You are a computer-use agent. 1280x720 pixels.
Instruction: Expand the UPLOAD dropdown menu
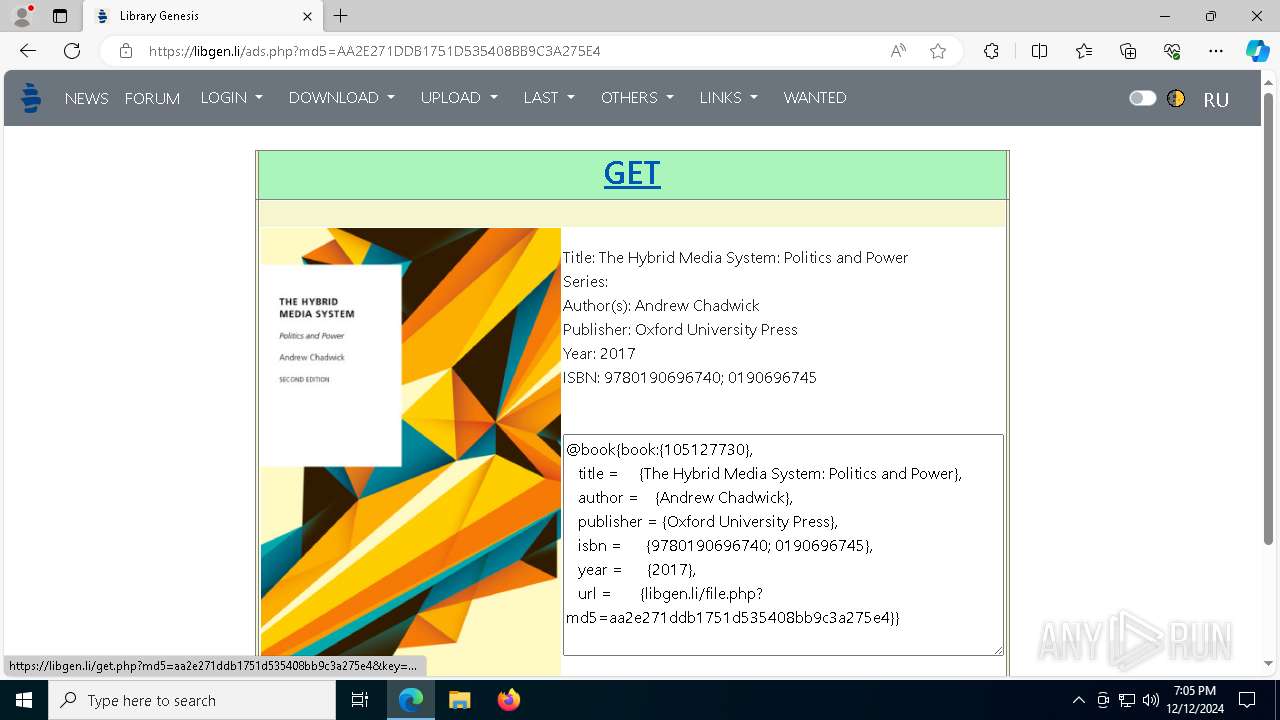pyautogui.click(x=459, y=97)
